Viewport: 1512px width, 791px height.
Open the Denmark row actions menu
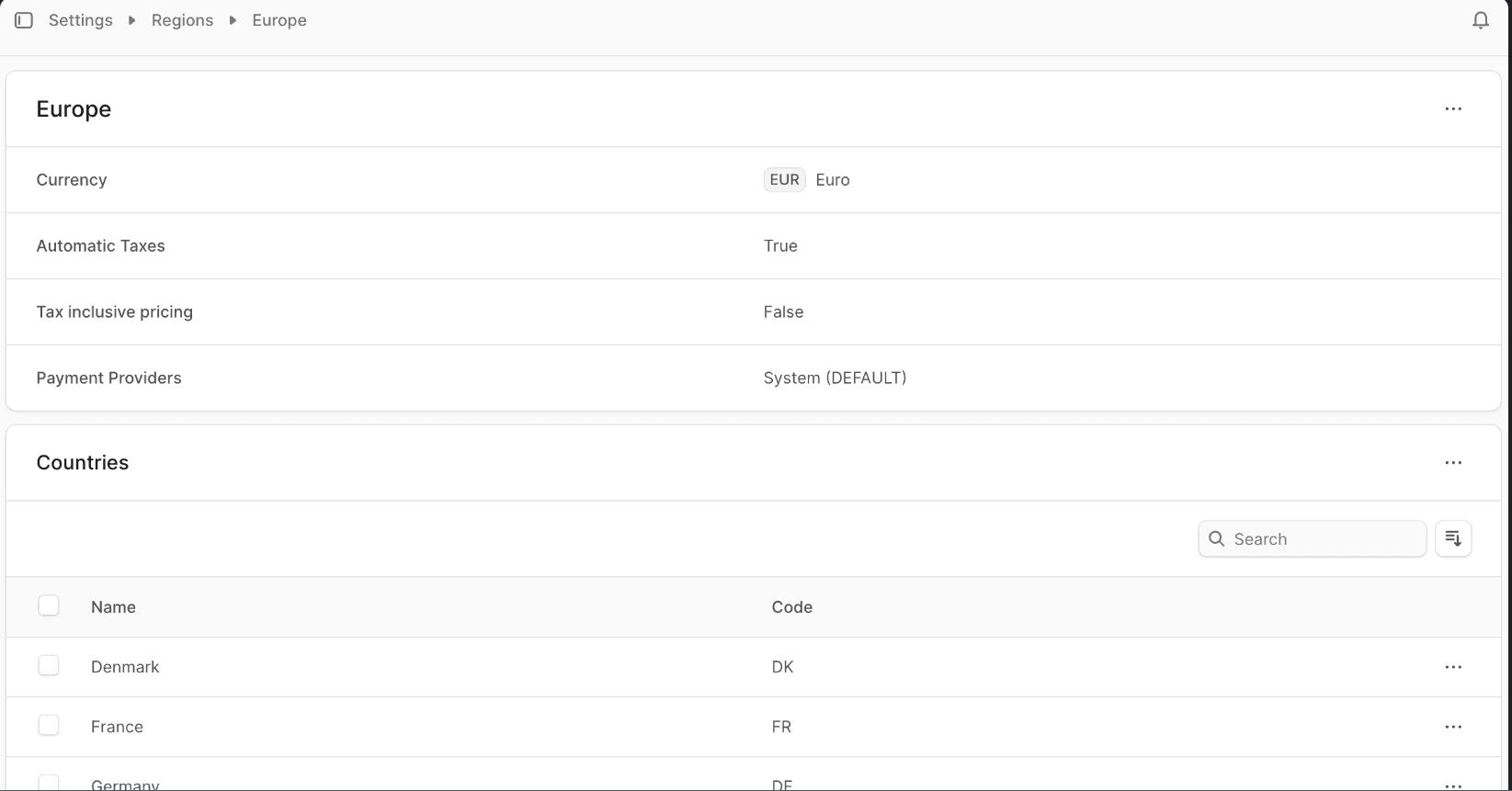1452,667
